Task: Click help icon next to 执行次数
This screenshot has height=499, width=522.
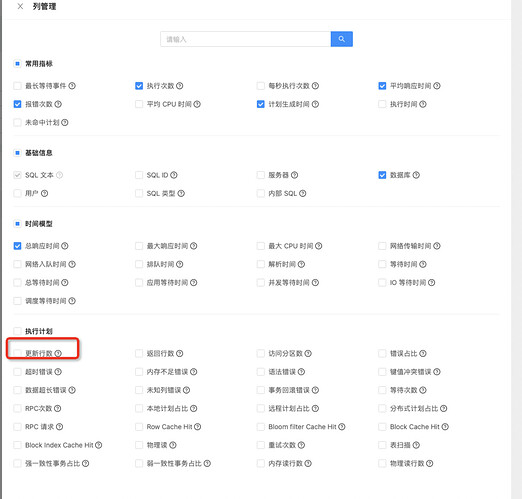Action: (x=180, y=86)
